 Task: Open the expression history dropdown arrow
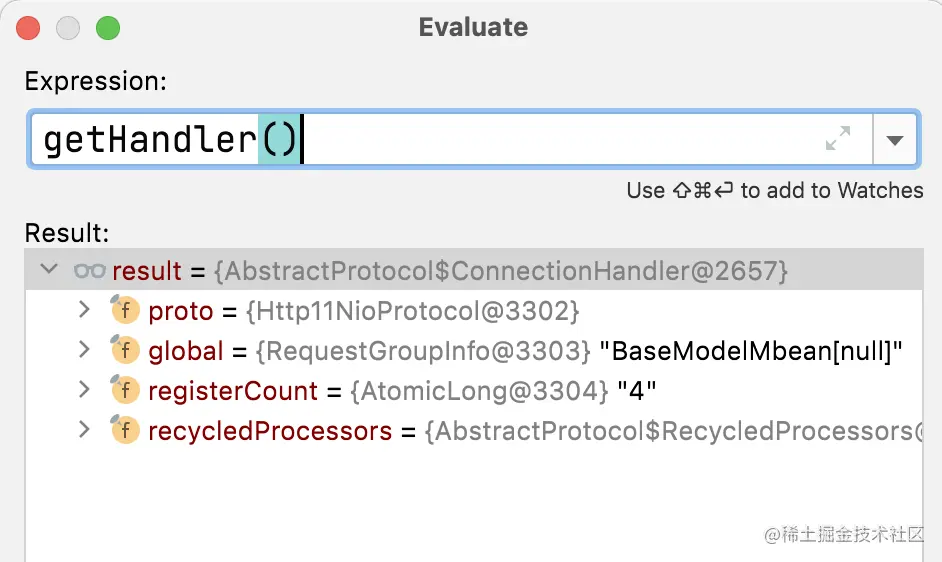[895, 140]
